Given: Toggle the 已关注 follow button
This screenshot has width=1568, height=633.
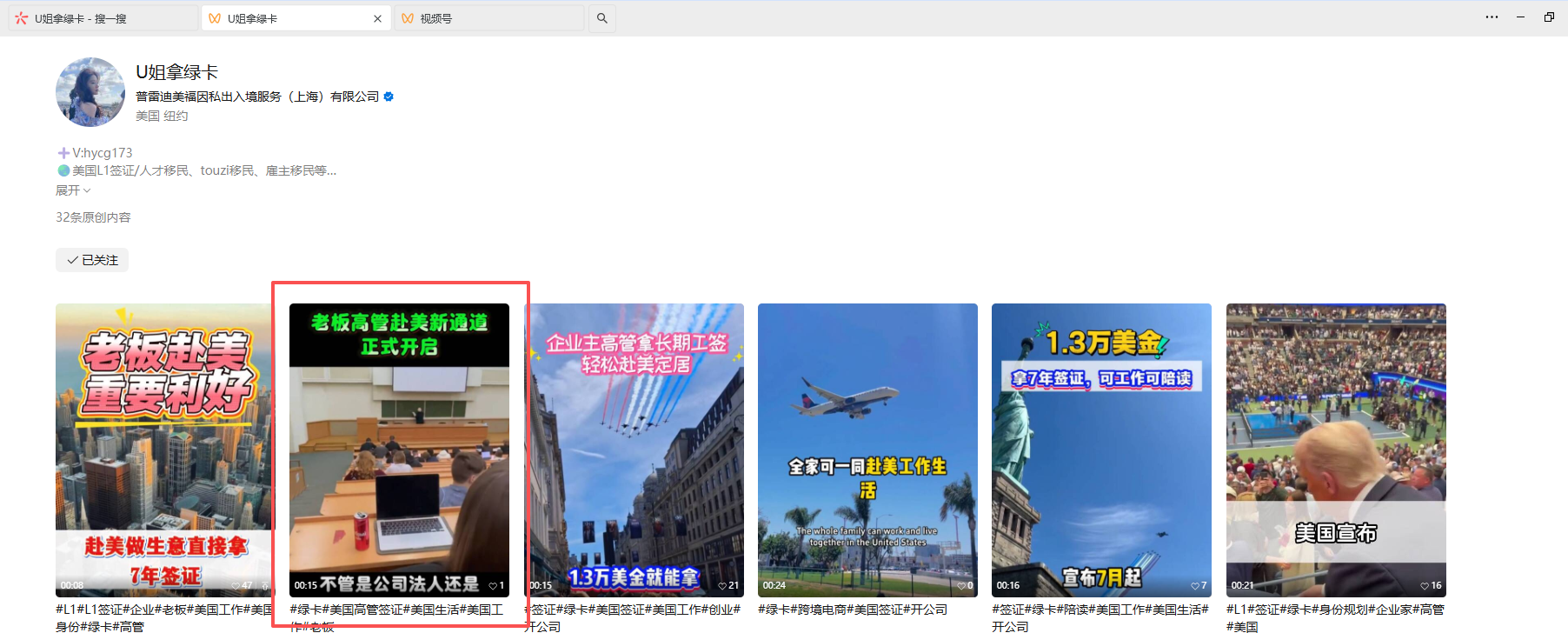Looking at the screenshot, I should click(92, 260).
